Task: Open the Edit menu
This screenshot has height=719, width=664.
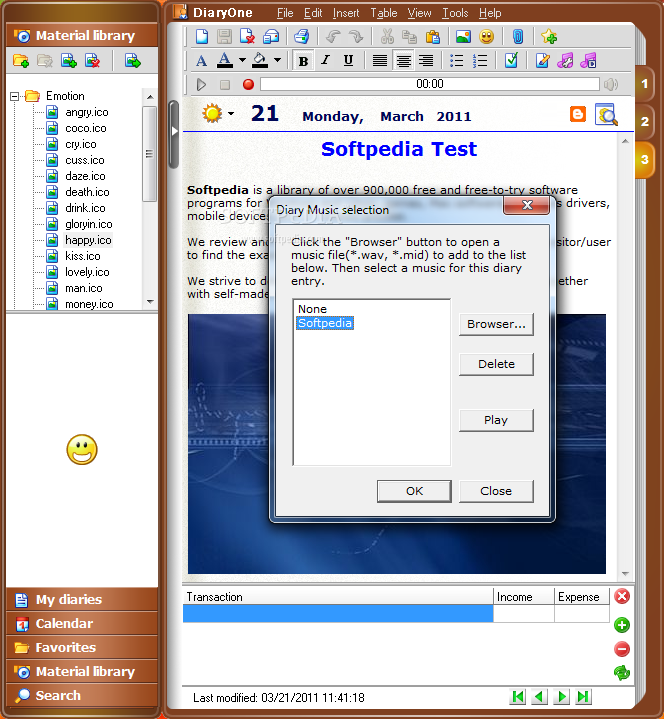Action: [x=313, y=13]
